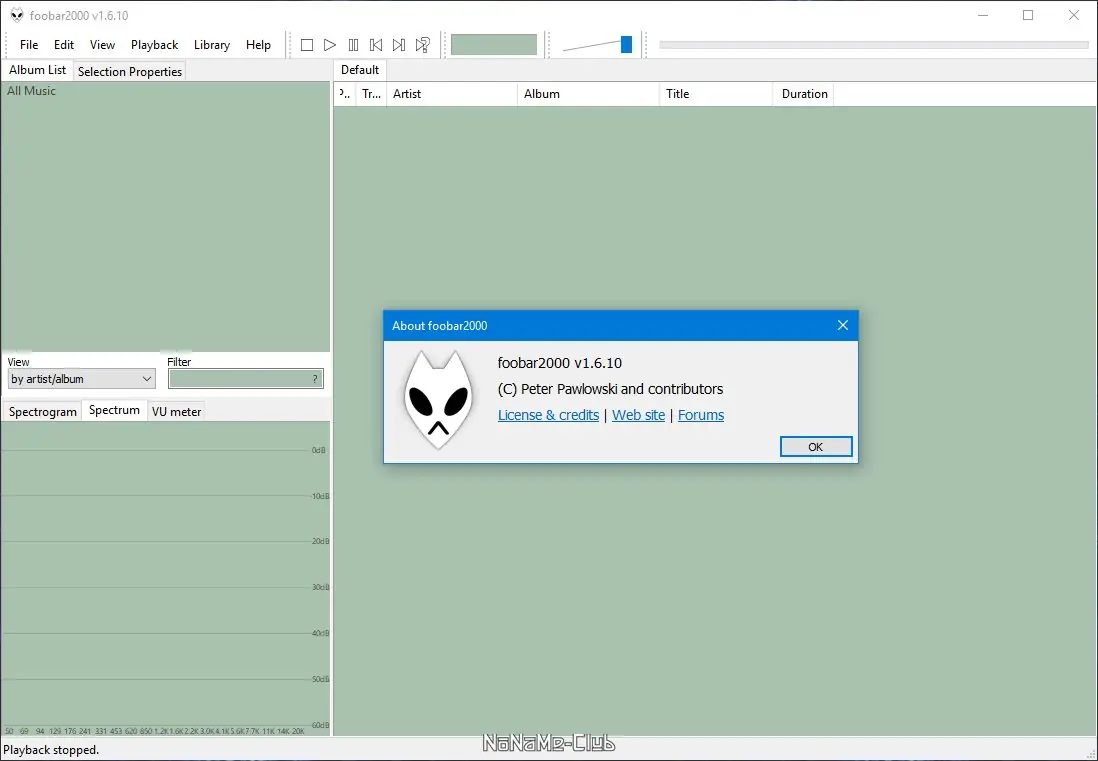Open the File menu
This screenshot has width=1098, height=761.
[x=29, y=45]
